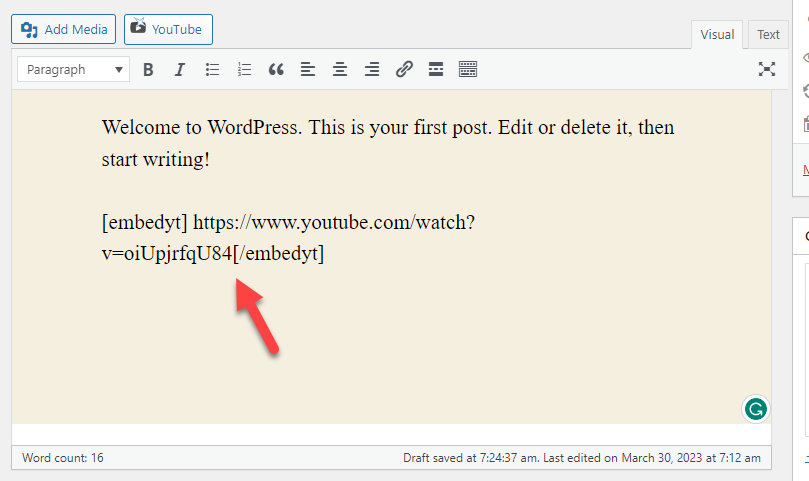Click the Word count status text

click(62, 458)
